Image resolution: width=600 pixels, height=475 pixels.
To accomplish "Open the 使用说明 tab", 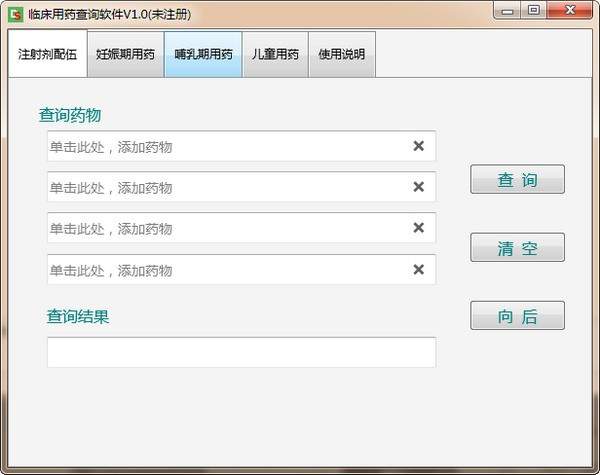I will tap(342, 54).
